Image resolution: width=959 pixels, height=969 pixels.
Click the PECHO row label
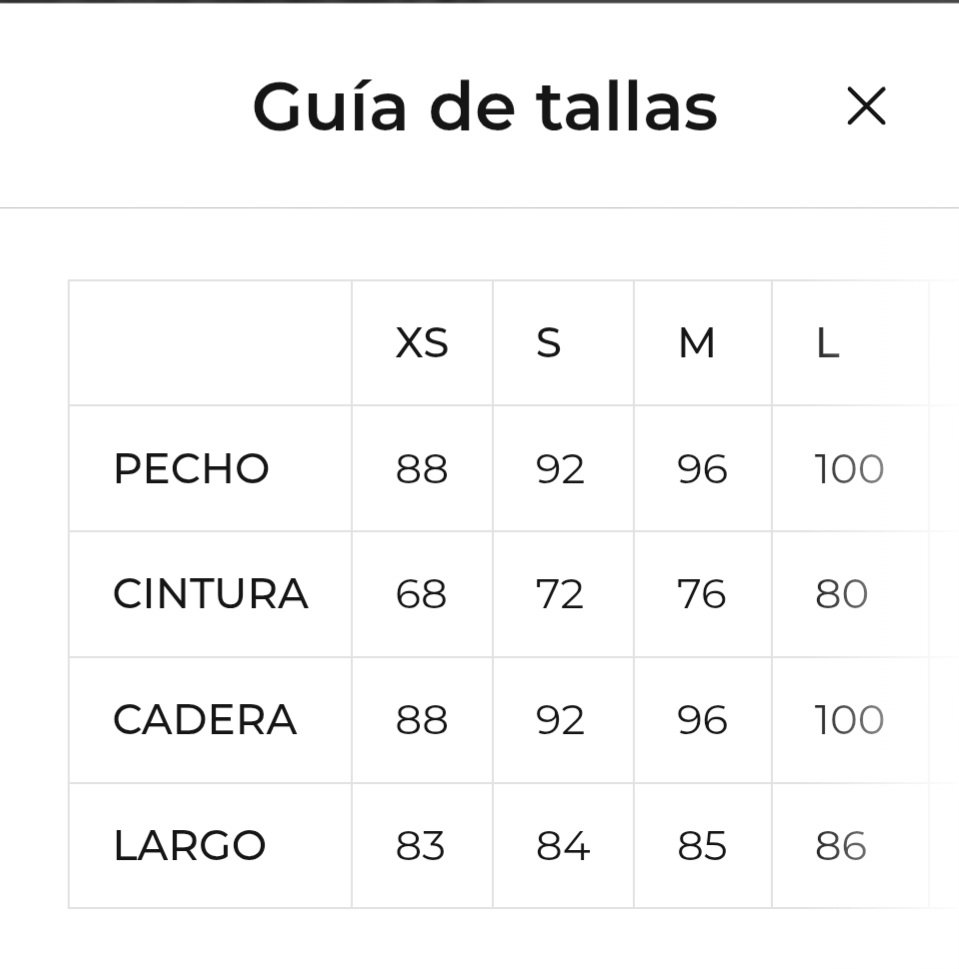(x=191, y=469)
